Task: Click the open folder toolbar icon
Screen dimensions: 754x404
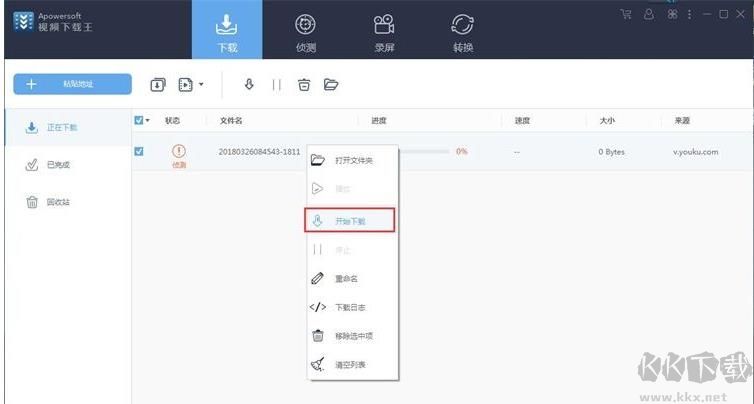Action: click(331, 85)
